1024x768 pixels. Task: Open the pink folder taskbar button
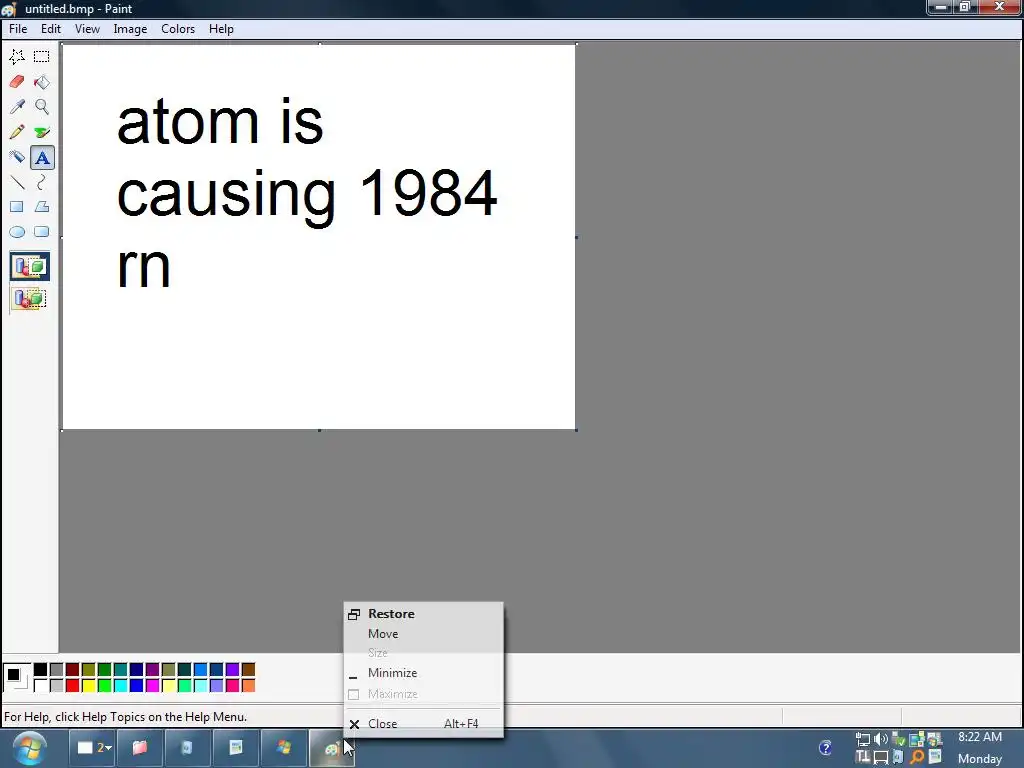pyautogui.click(x=140, y=748)
